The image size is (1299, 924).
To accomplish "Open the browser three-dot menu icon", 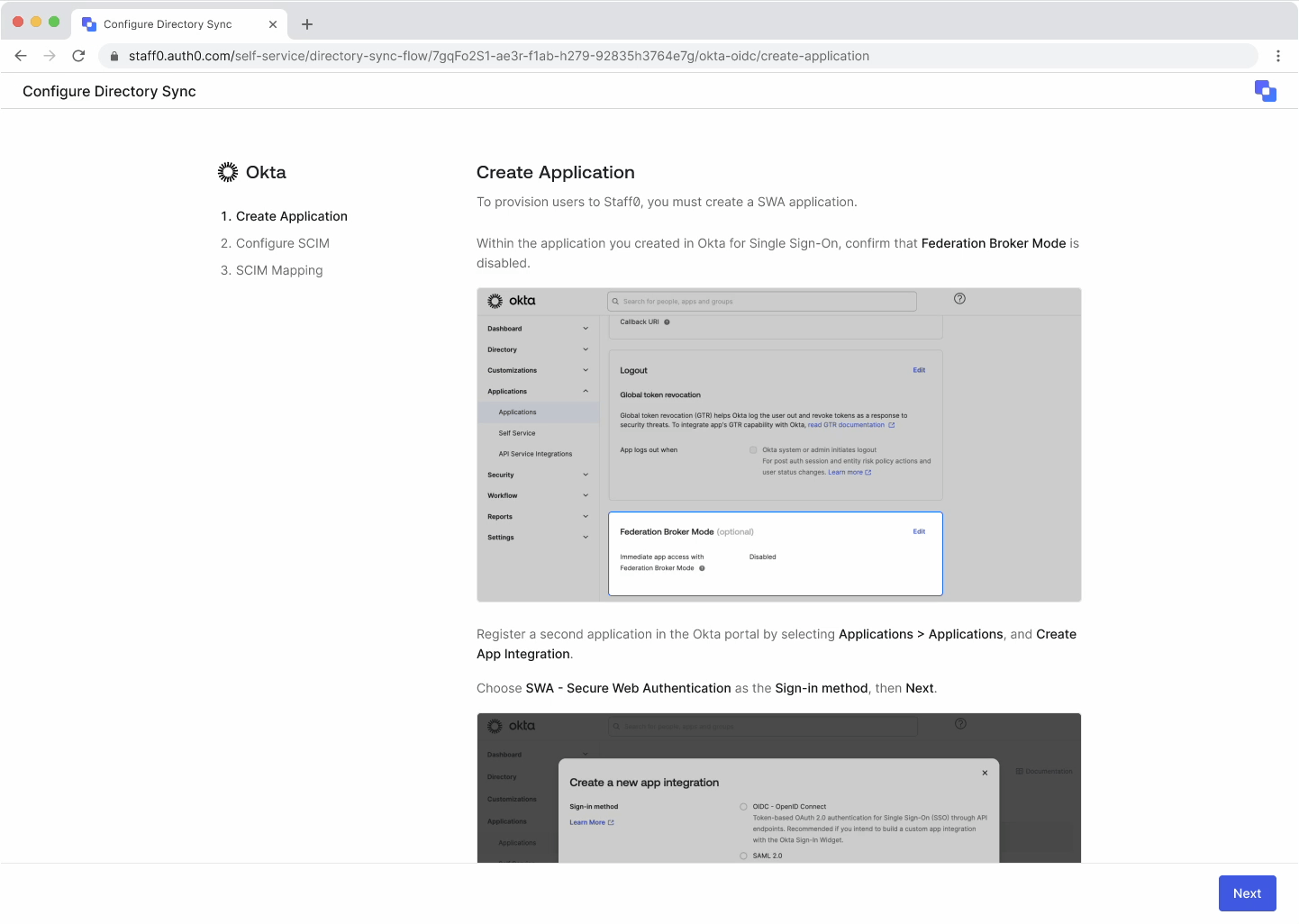I will pos(1278,55).
